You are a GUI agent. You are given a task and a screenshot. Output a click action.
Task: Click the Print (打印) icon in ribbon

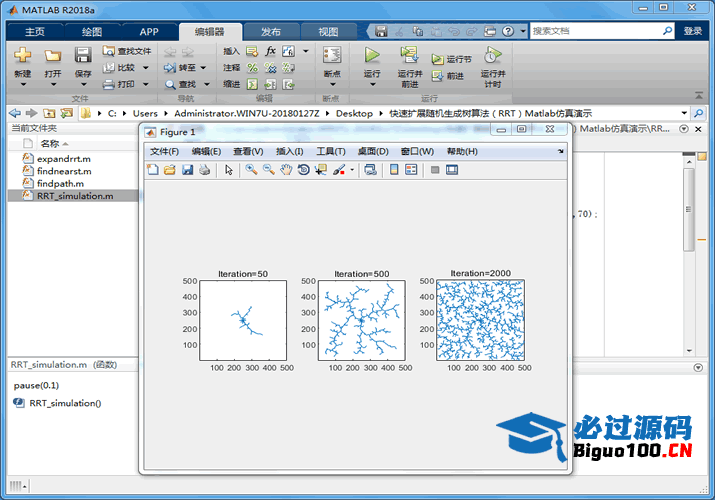[109, 84]
